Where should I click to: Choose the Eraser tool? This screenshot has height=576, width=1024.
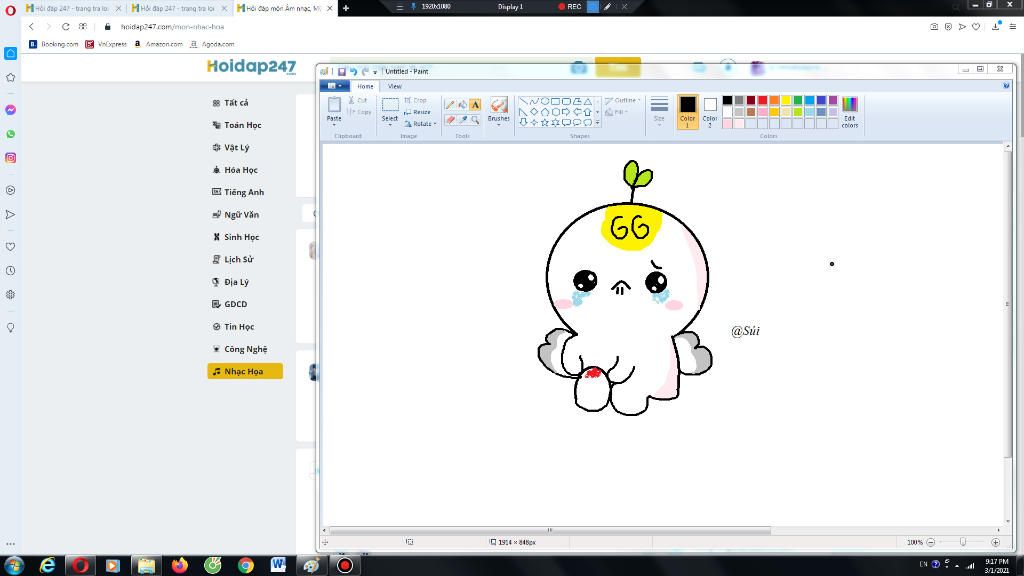(450, 120)
